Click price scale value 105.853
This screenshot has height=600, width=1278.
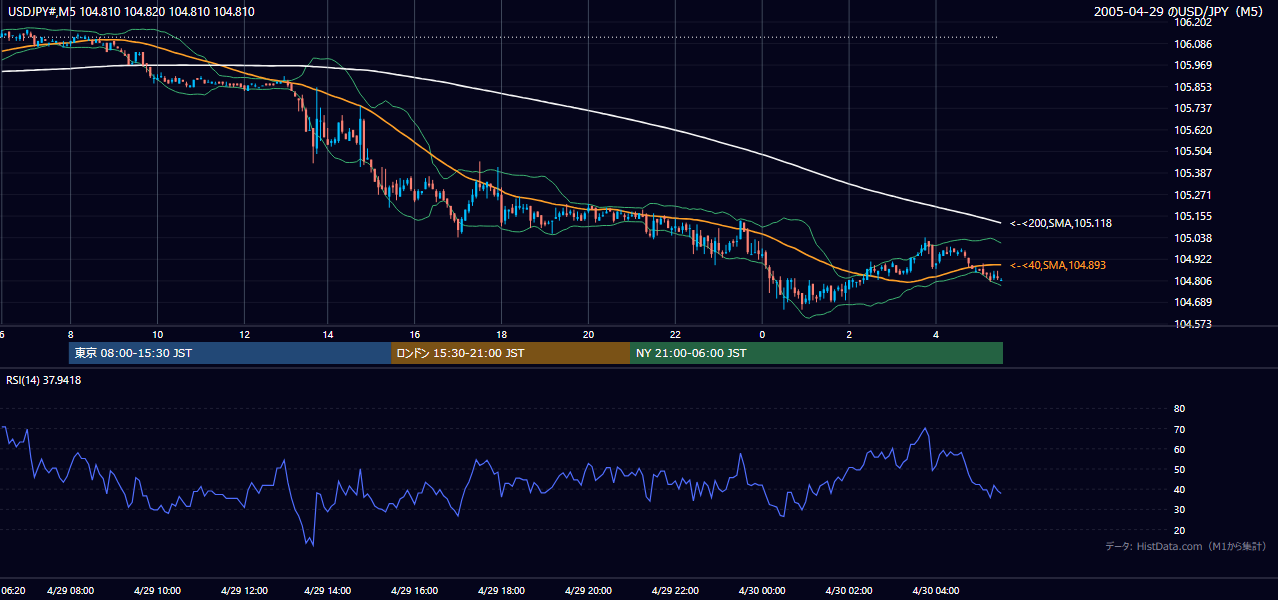(1193, 88)
